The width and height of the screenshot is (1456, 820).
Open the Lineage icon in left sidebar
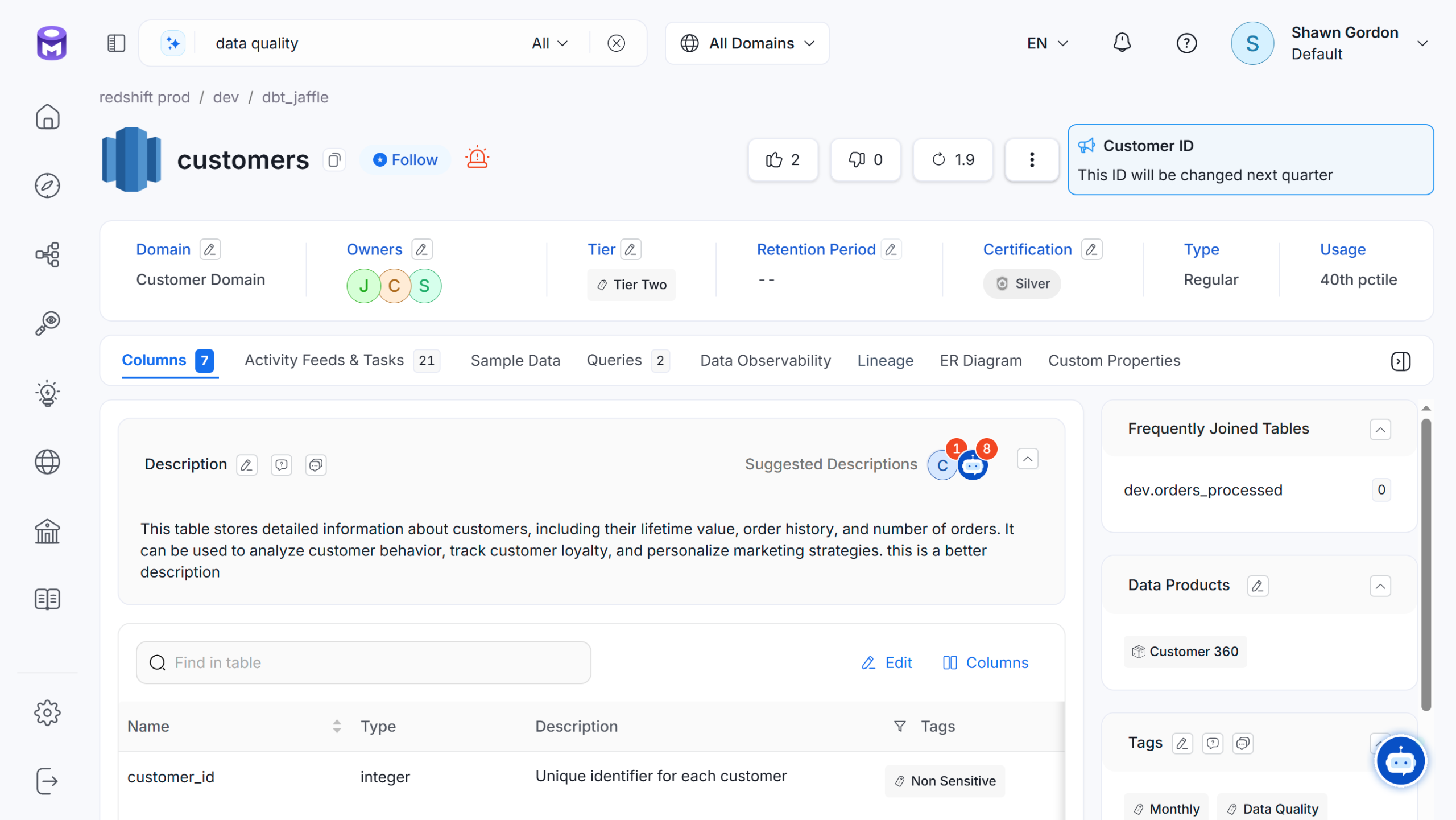click(47, 254)
